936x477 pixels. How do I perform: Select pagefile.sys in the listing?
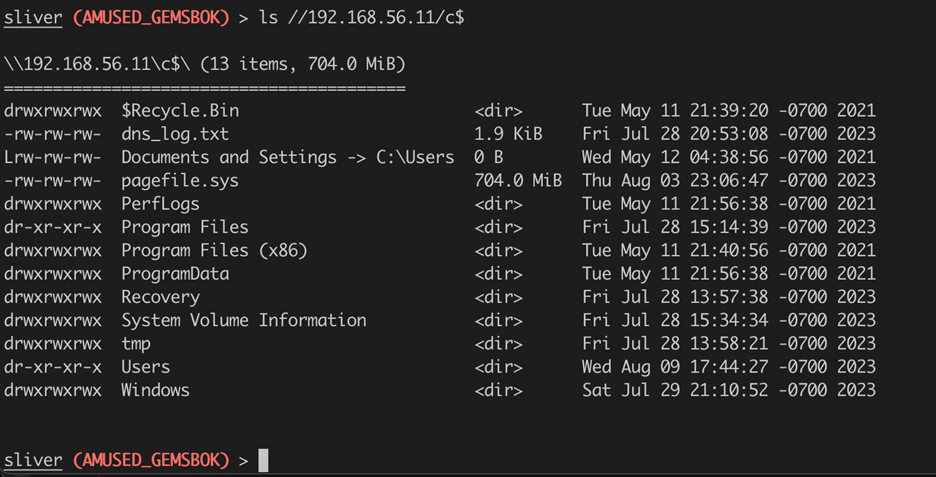180,180
